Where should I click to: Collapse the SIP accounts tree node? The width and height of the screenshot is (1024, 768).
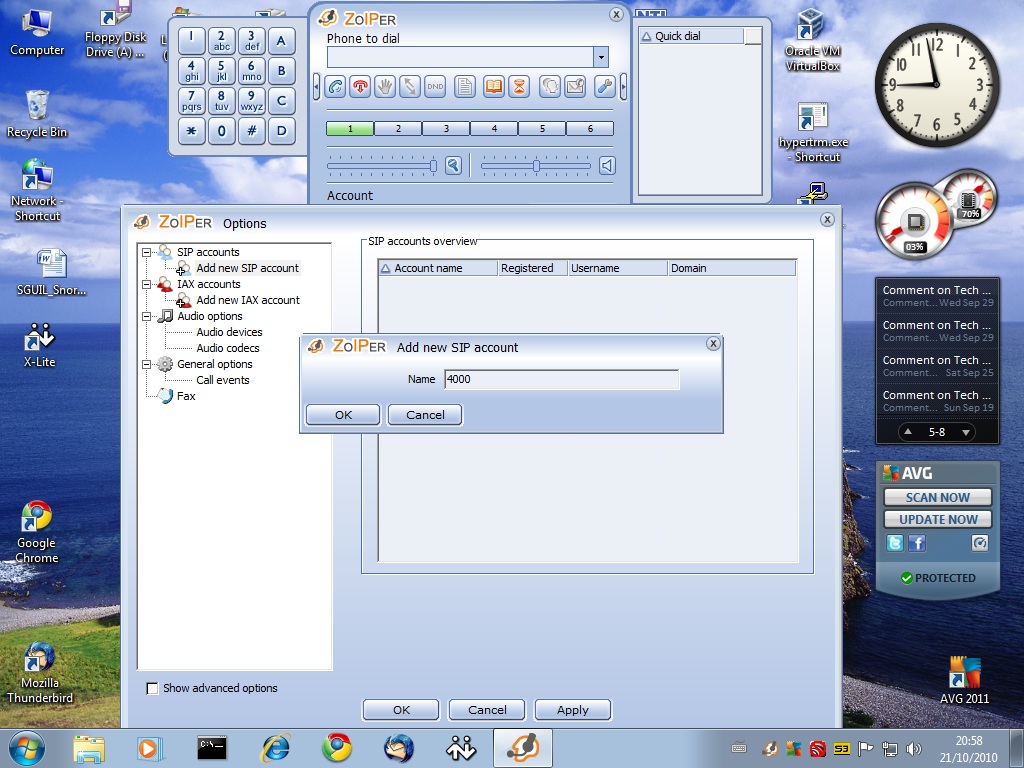tap(147, 252)
